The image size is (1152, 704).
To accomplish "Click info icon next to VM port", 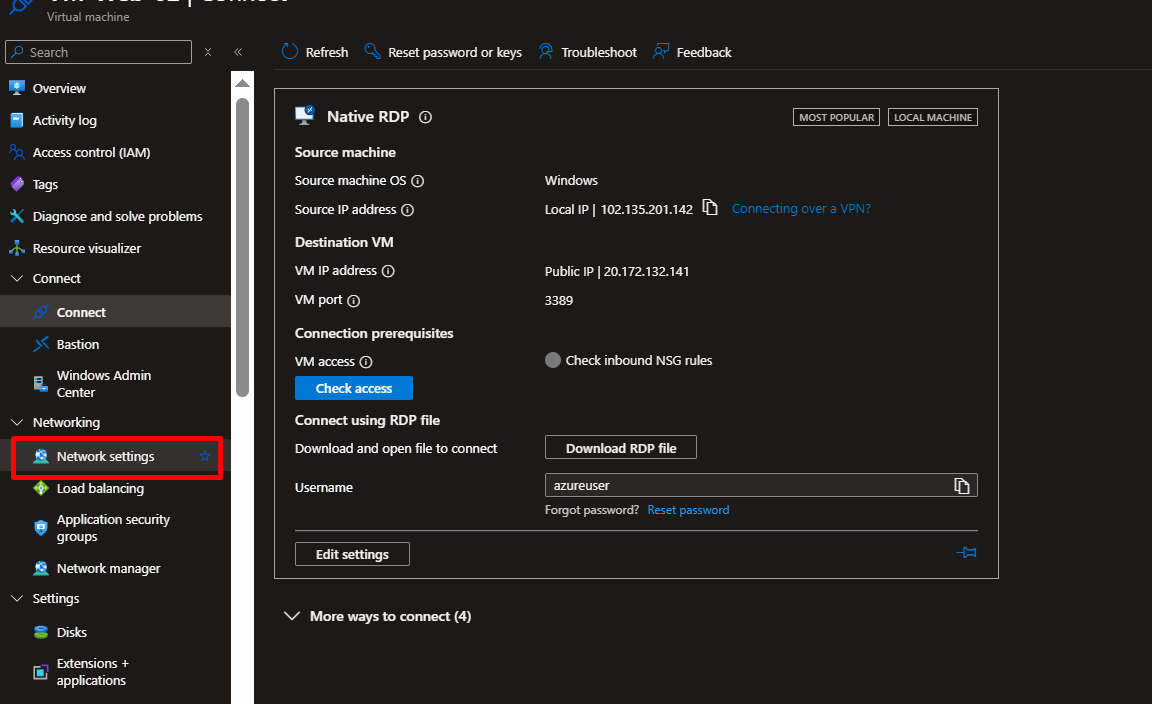I will 353,300.
